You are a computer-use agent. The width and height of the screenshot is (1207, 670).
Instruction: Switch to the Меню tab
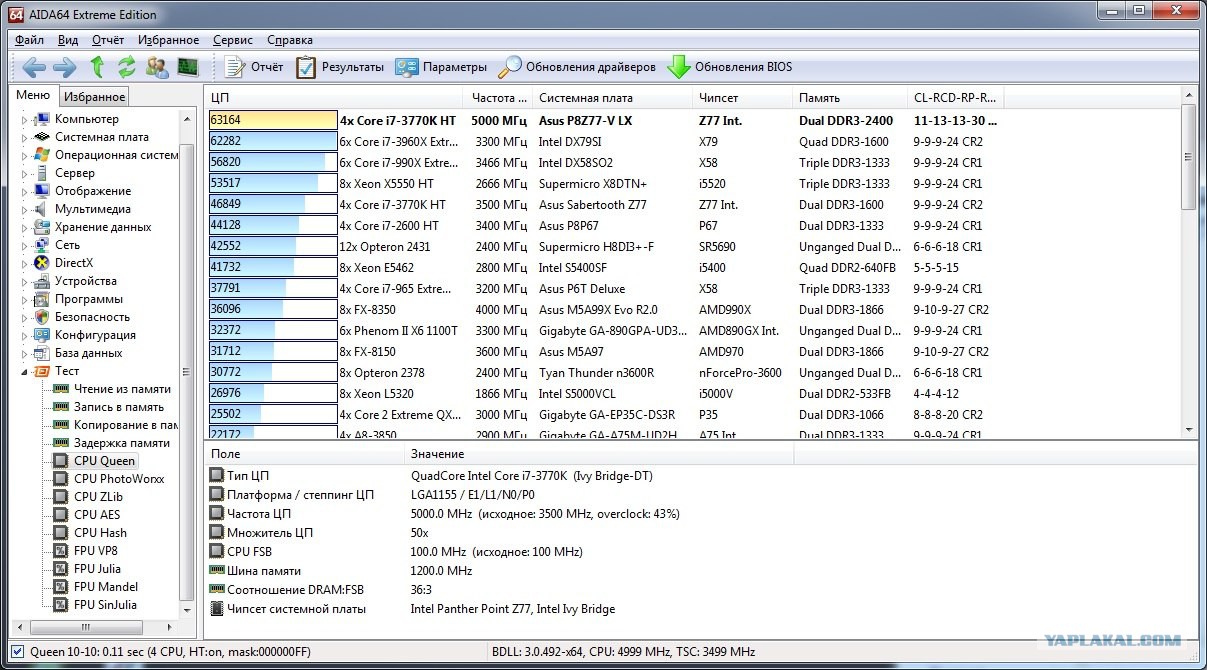[x=33, y=95]
